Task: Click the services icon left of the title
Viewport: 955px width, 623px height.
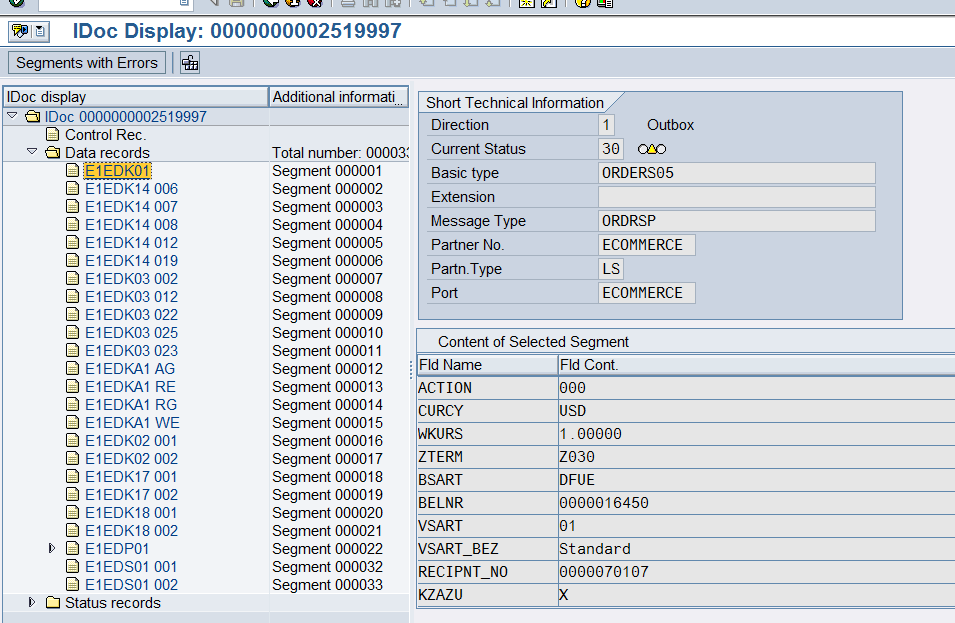Action: point(19,31)
